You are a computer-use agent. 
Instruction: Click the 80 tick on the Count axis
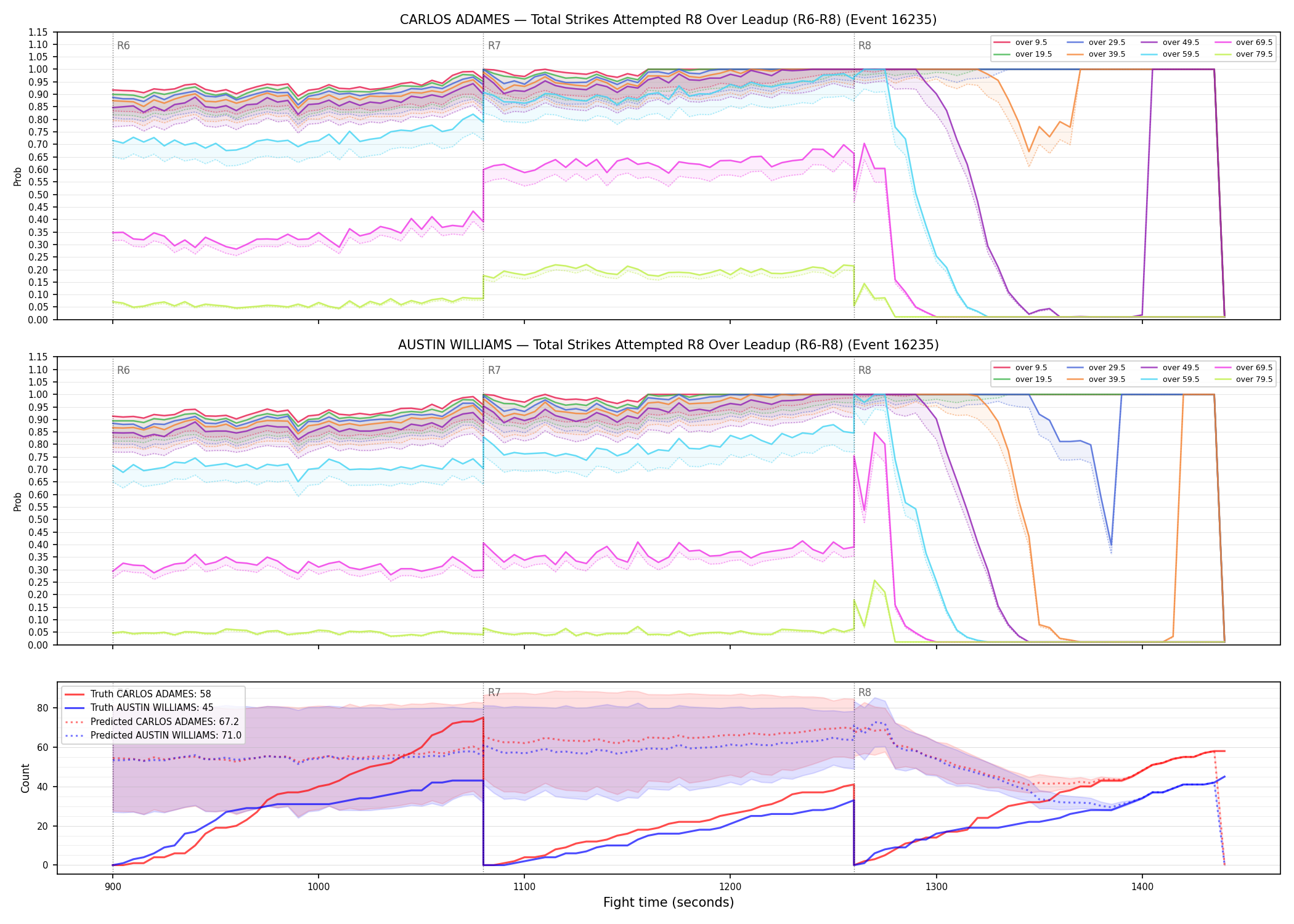pos(42,708)
